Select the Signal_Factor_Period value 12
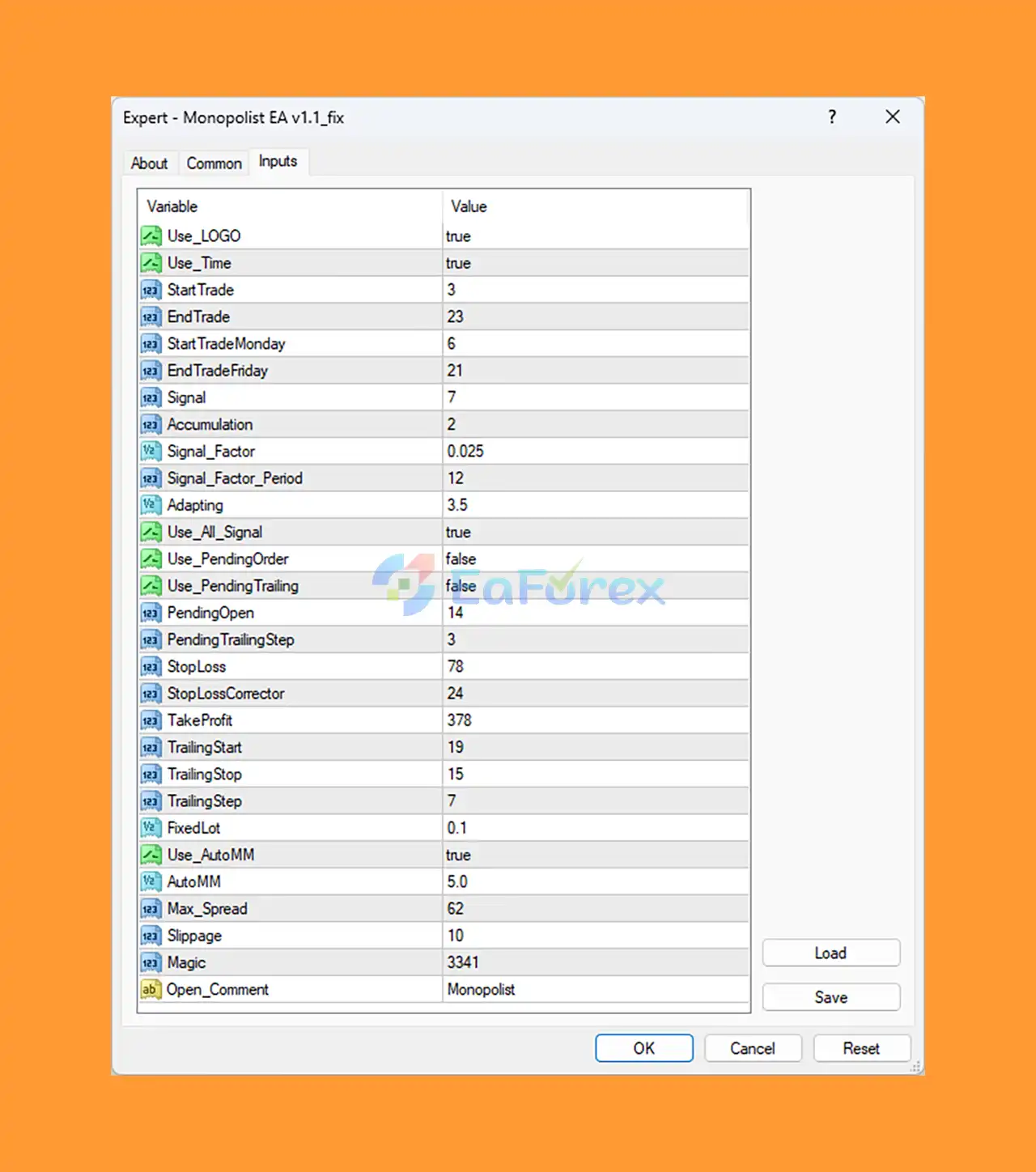Screen dimensions: 1036x1172 click(x=456, y=478)
